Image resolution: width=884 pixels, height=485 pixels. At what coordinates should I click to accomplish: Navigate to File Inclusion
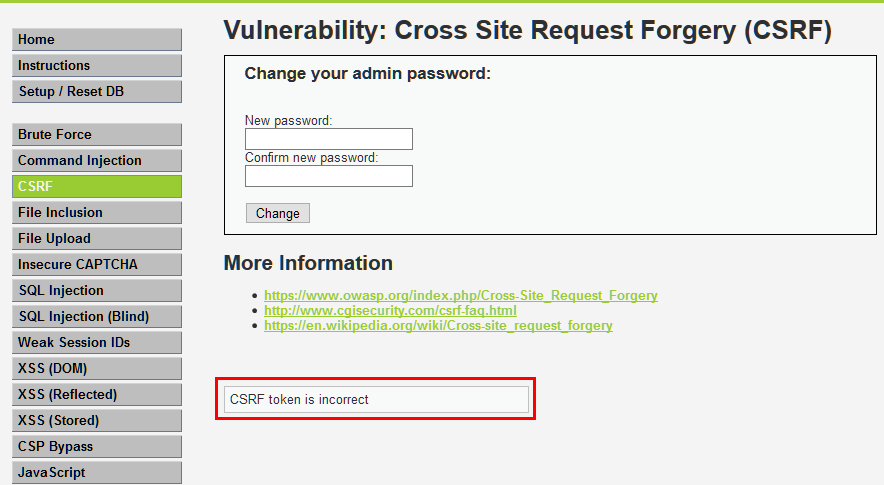tap(97, 213)
